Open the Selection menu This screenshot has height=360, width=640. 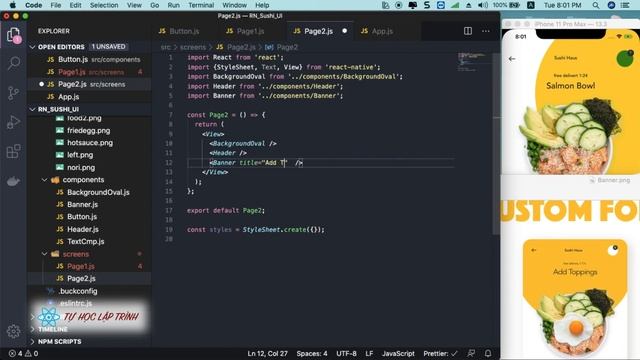(104, 5)
